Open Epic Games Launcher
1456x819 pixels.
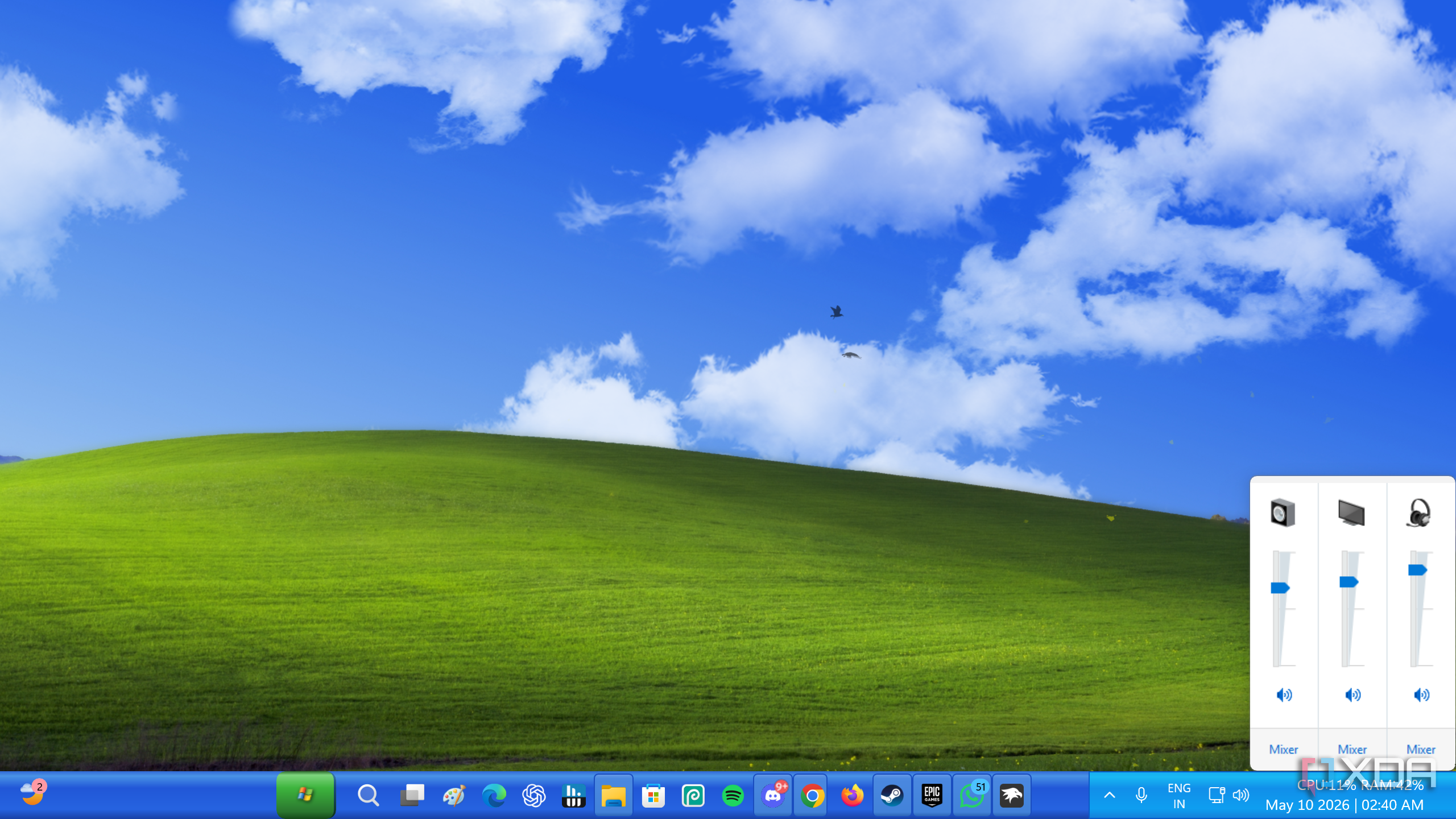coord(932,795)
